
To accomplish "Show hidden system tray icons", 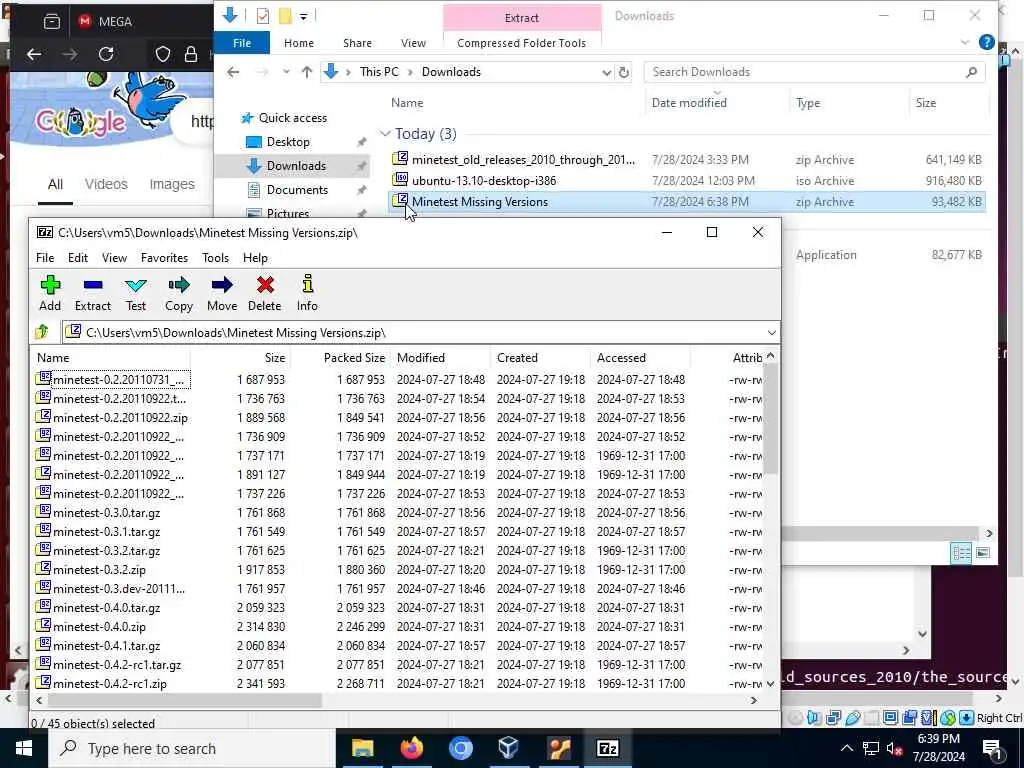I will pos(846,748).
